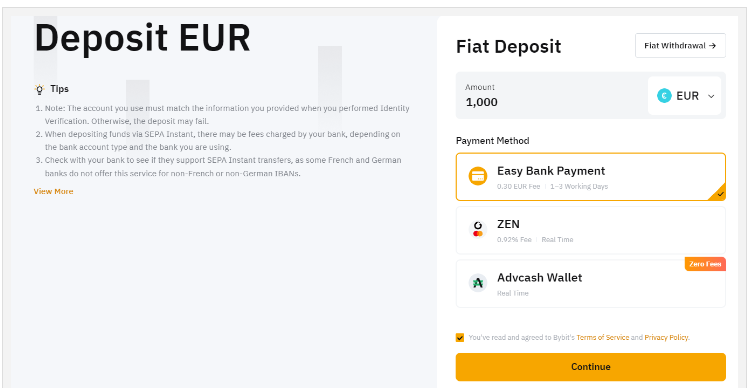
Task: Click the Advcash Wallet logo icon
Action: [x=477, y=283]
